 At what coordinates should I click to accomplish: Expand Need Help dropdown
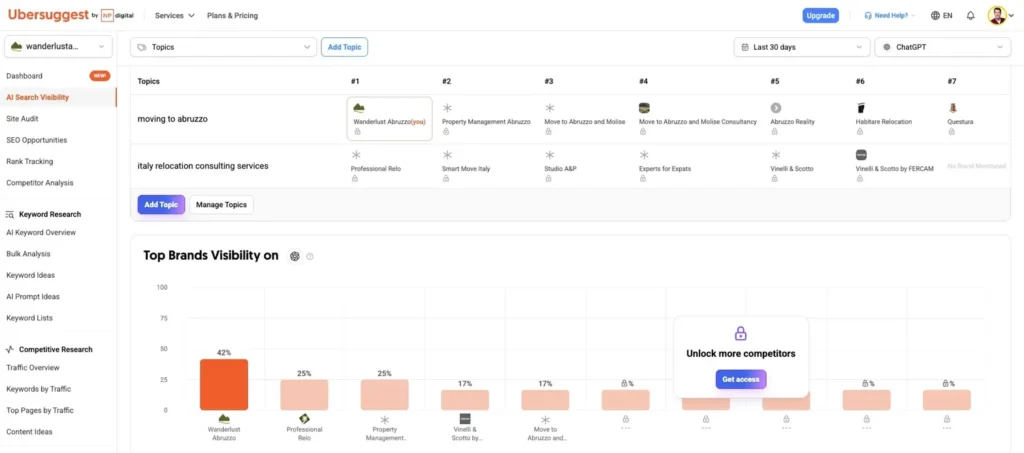click(x=889, y=16)
